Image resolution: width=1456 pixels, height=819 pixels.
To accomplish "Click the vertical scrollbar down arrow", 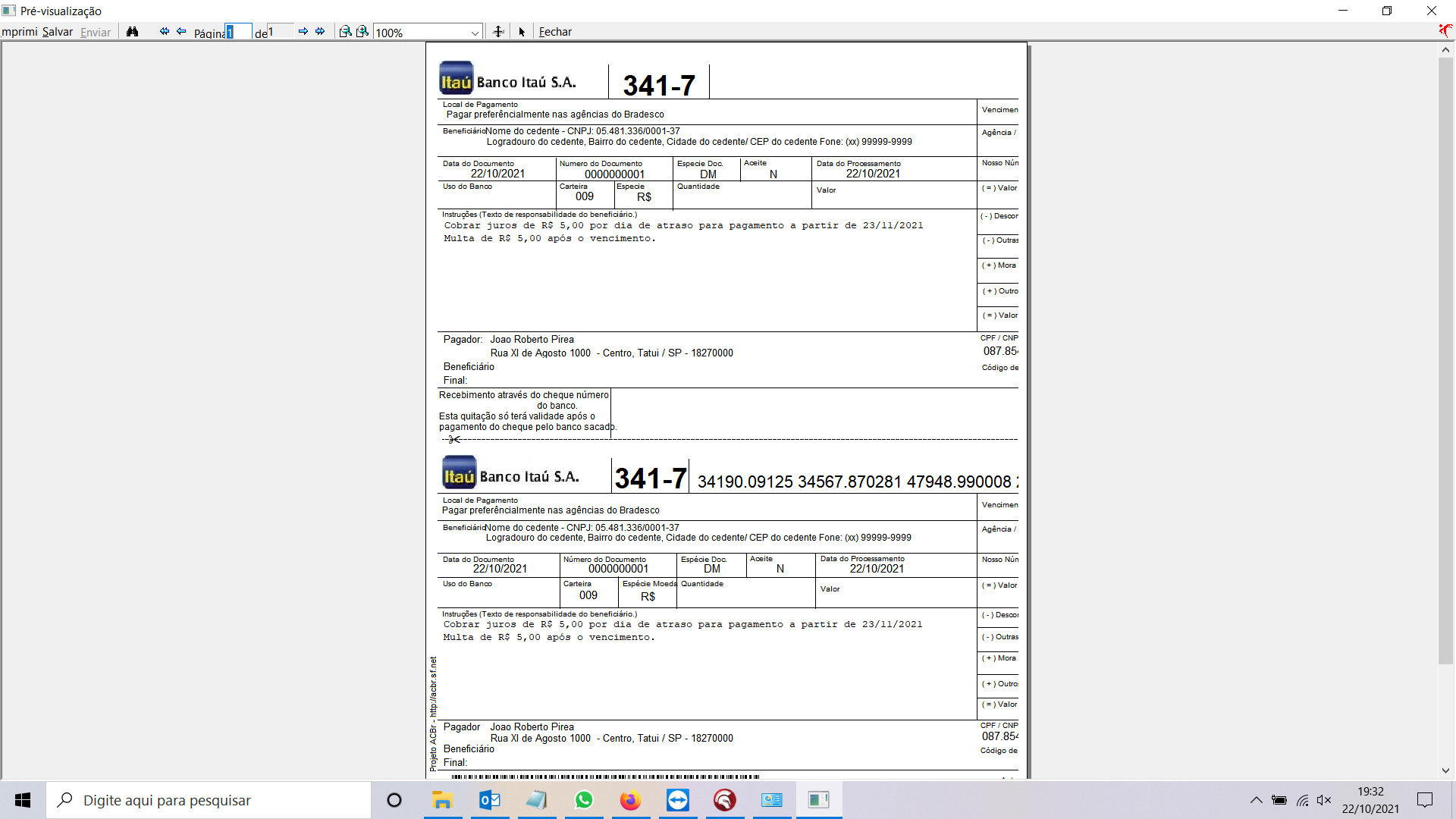I will pyautogui.click(x=1445, y=770).
